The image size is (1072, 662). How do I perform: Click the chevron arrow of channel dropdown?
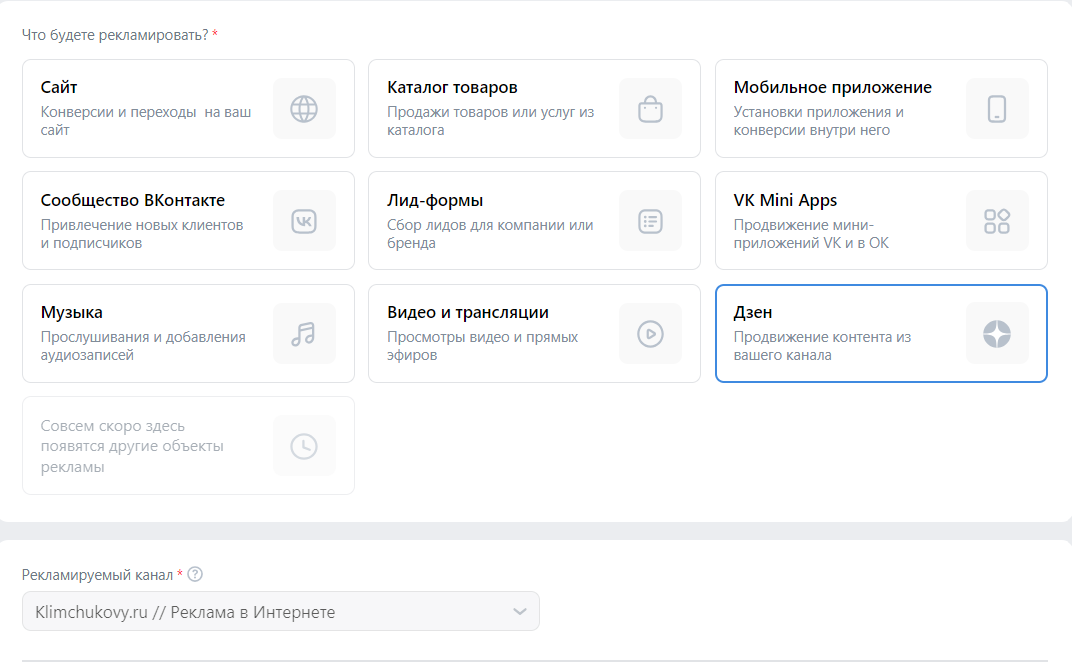coord(520,611)
